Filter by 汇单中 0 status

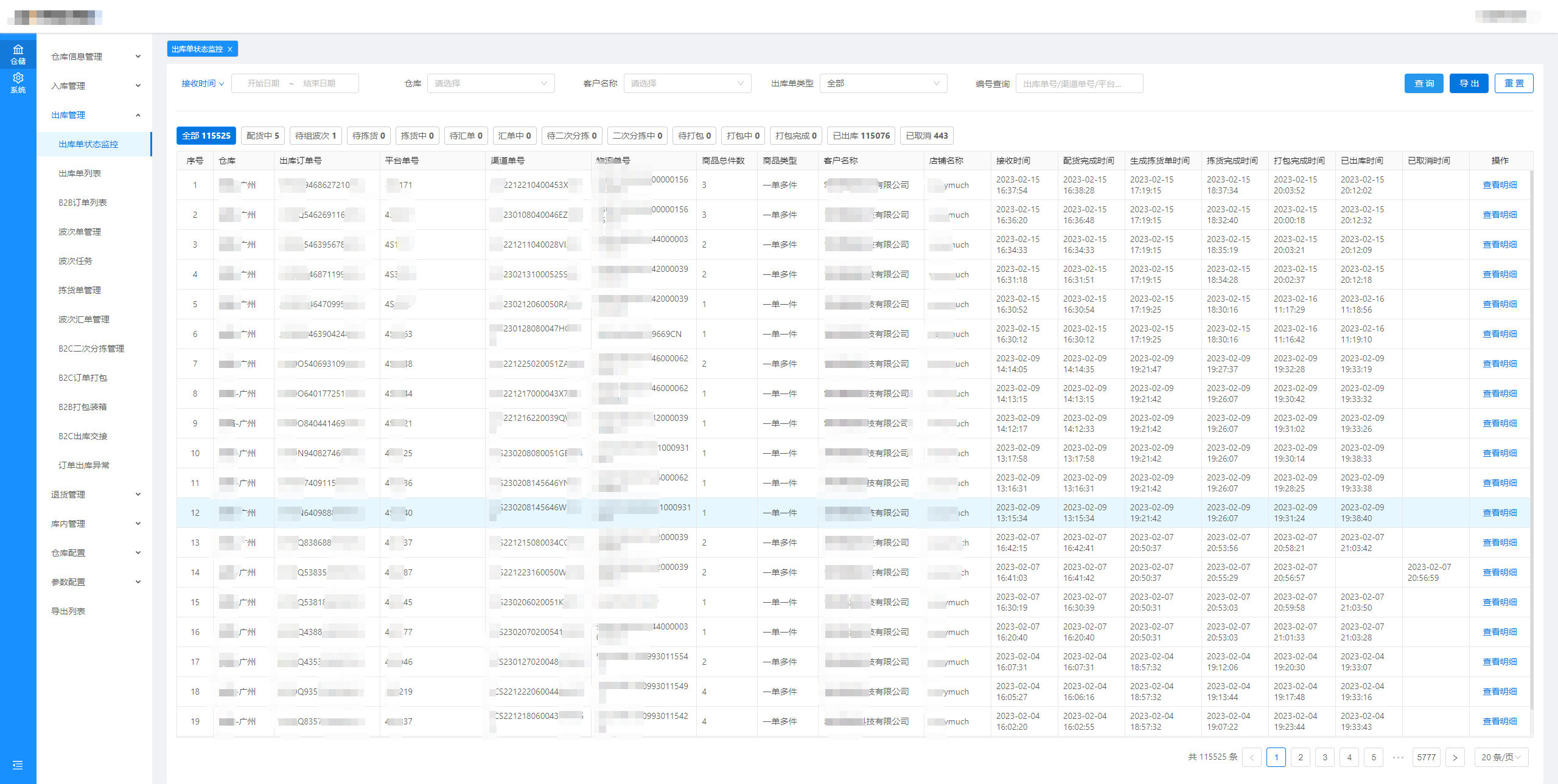[515, 136]
